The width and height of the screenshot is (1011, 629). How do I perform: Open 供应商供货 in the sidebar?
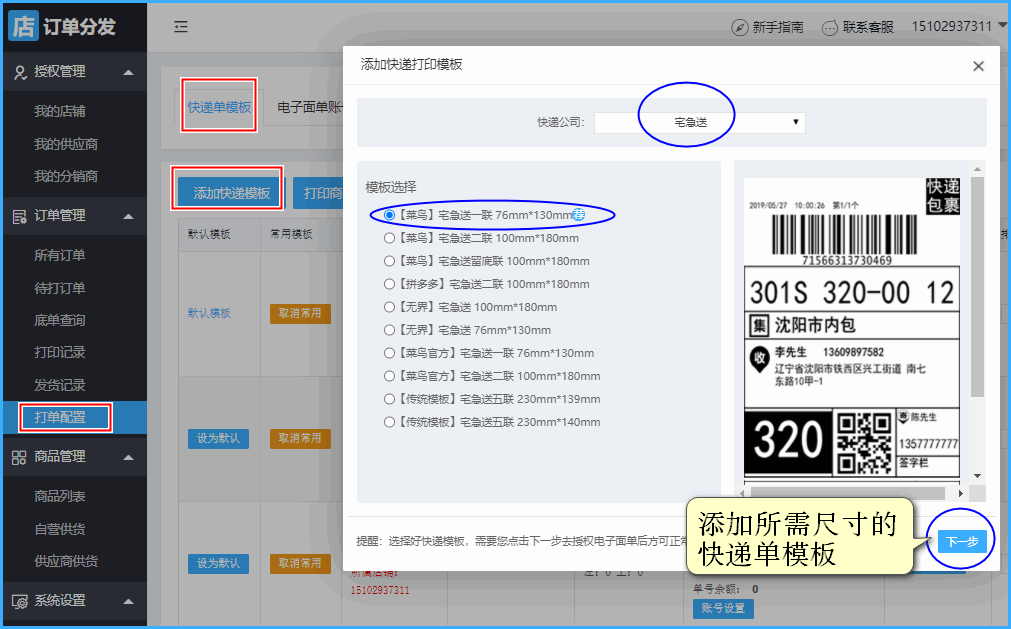pyautogui.click(x=66, y=561)
